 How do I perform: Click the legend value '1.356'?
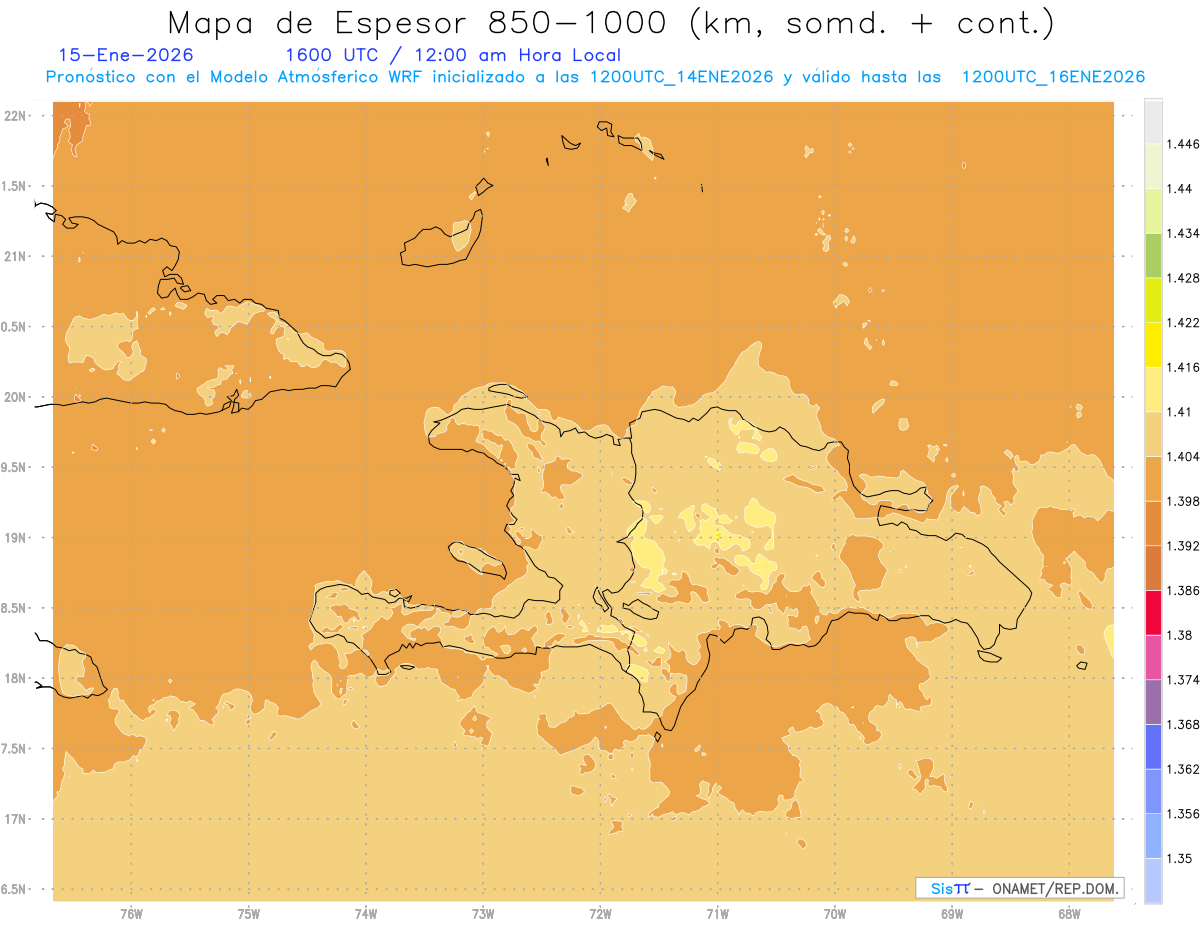coord(1182,814)
